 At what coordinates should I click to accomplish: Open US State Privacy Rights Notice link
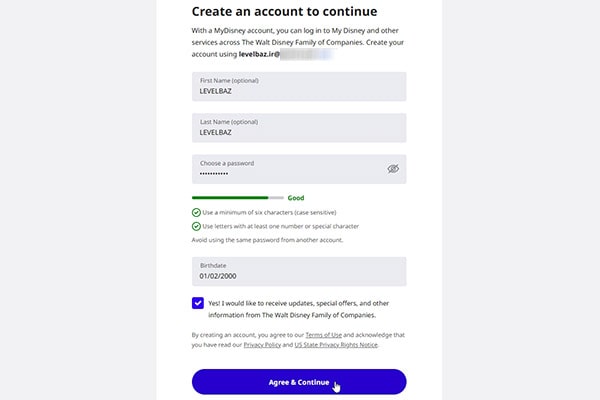pyautogui.click(x=336, y=345)
